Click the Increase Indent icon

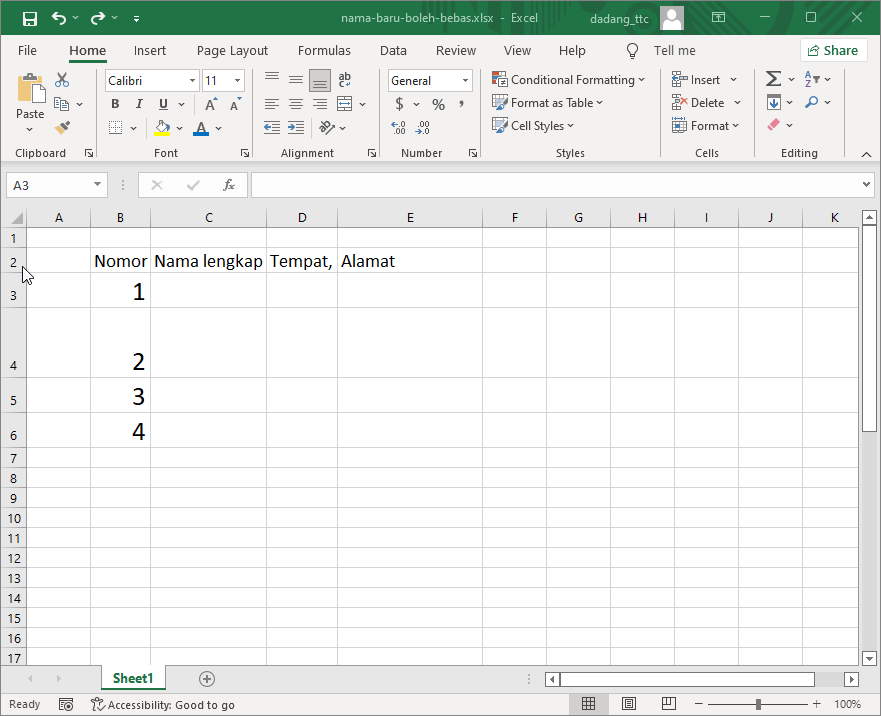(x=296, y=127)
